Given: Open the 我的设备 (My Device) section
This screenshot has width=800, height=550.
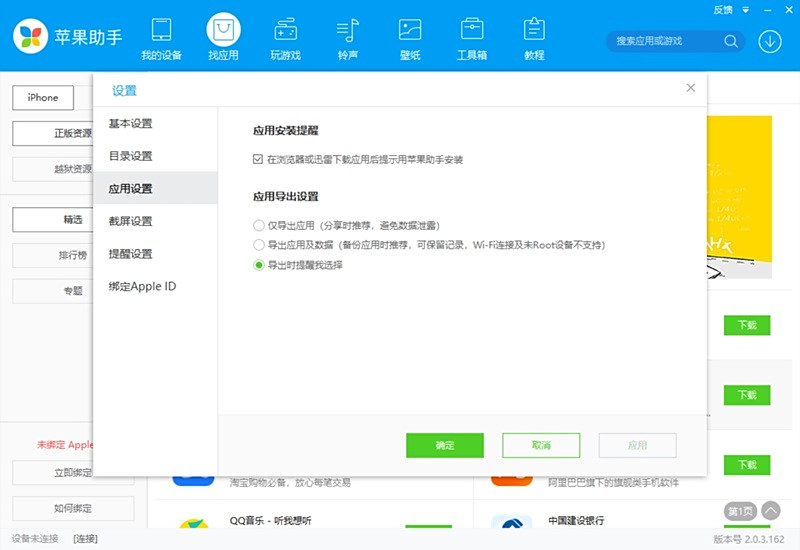Looking at the screenshot, I should pos(161,37).
